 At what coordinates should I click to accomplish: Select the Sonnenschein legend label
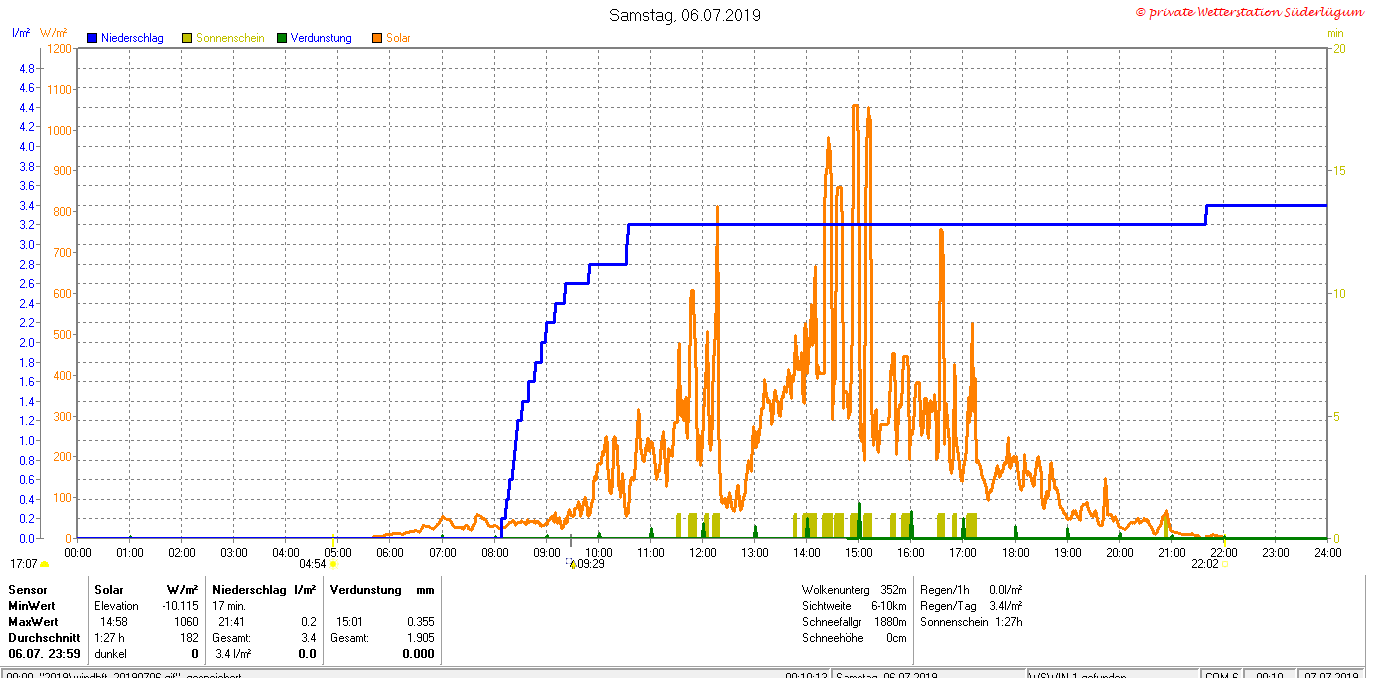click(x=230, y=38)
